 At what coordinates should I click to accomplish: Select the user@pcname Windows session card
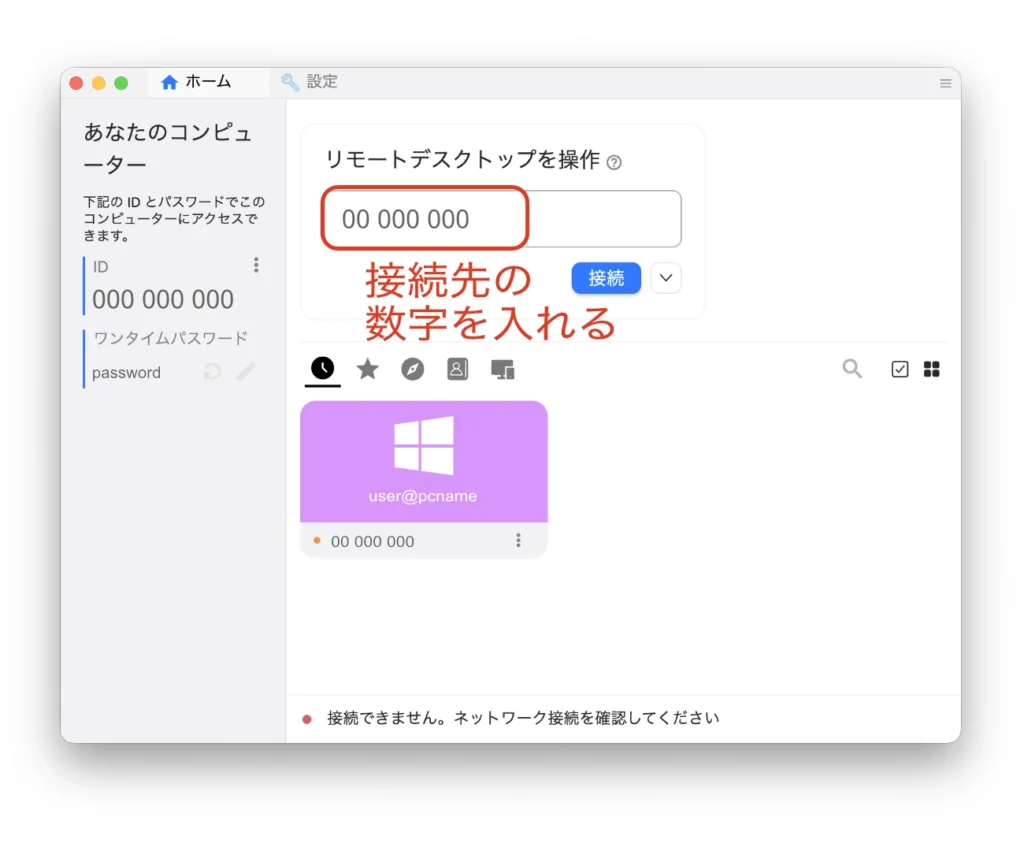tap(423, 461)
